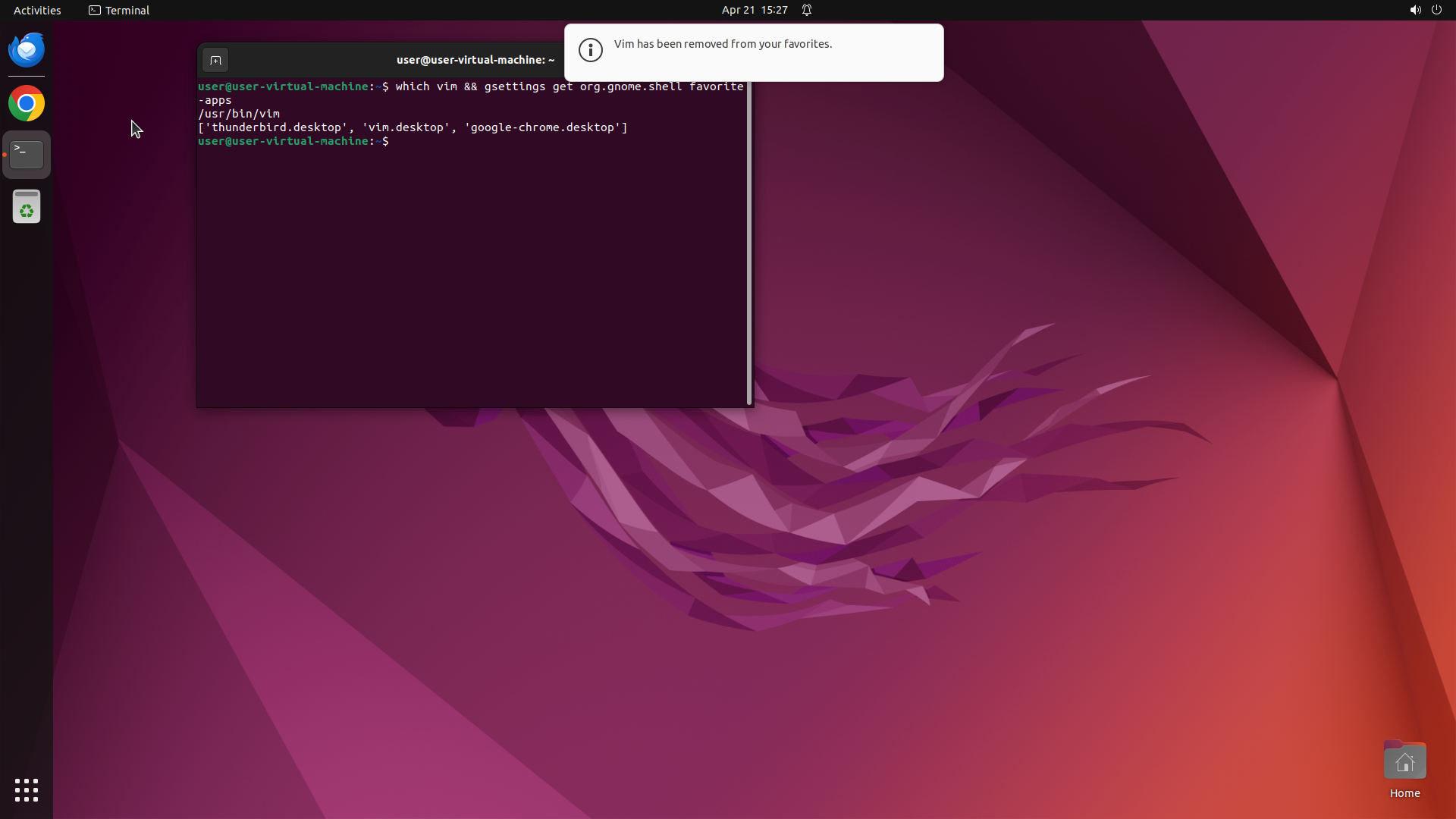Click the volume speaker icon

point(1415,10)
